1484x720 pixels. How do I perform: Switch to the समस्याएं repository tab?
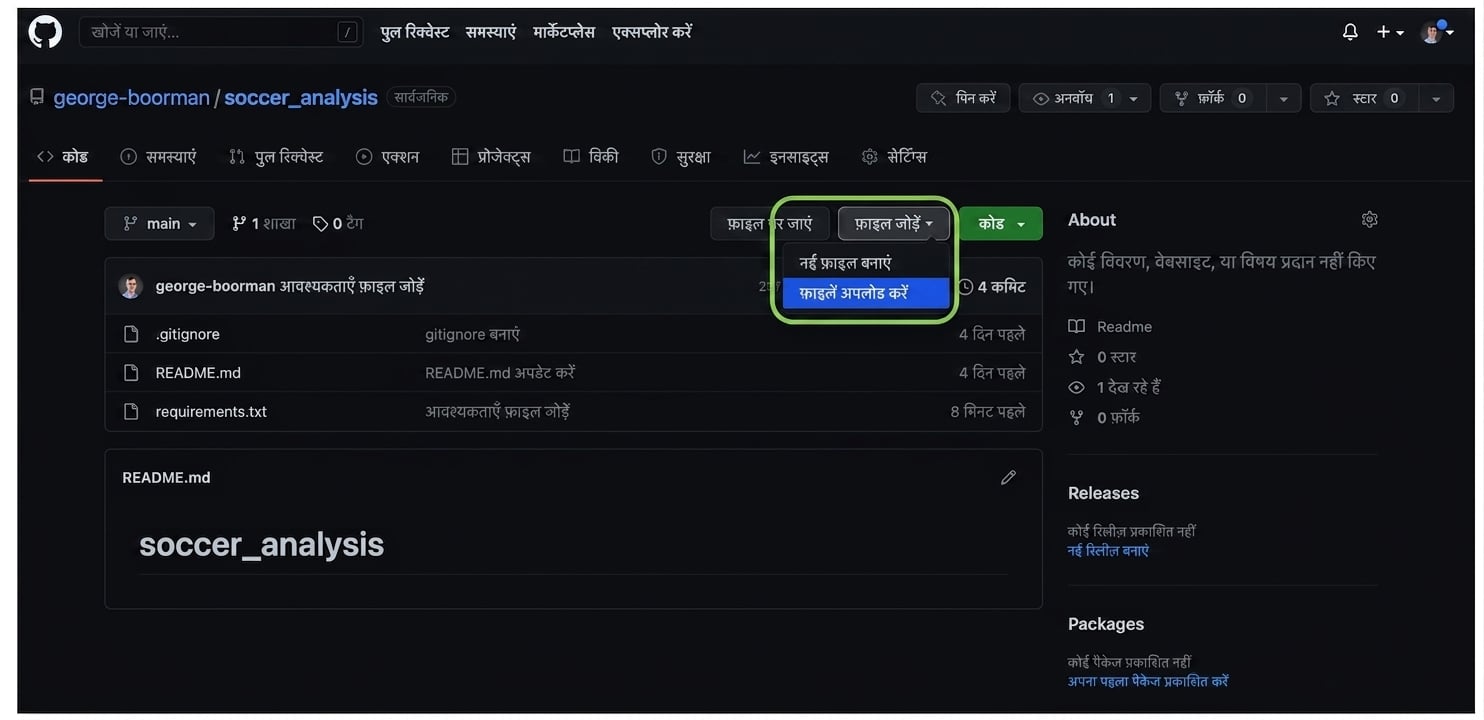pos(158,157)
